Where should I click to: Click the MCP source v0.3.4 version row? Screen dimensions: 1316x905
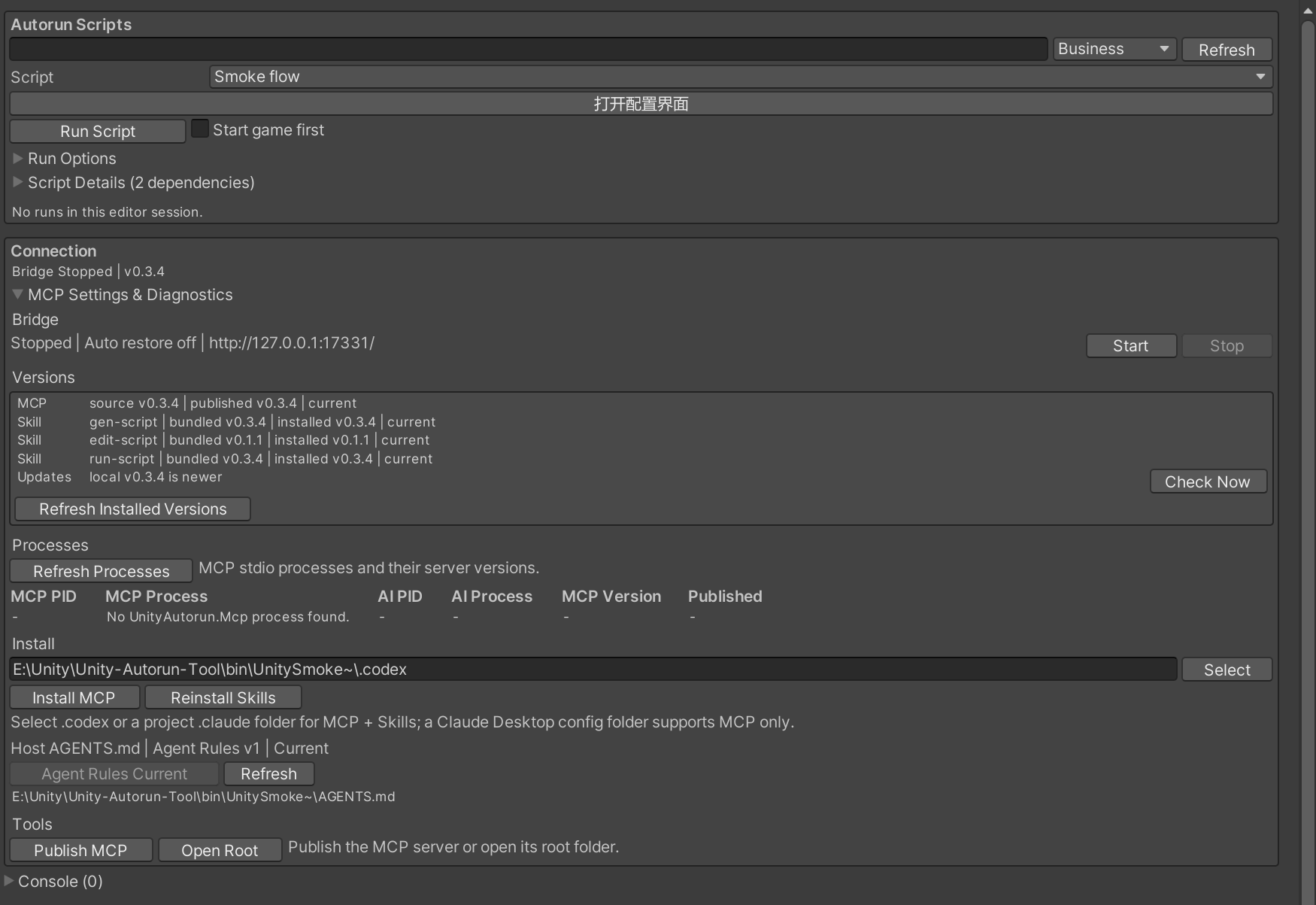click(187, 404)
